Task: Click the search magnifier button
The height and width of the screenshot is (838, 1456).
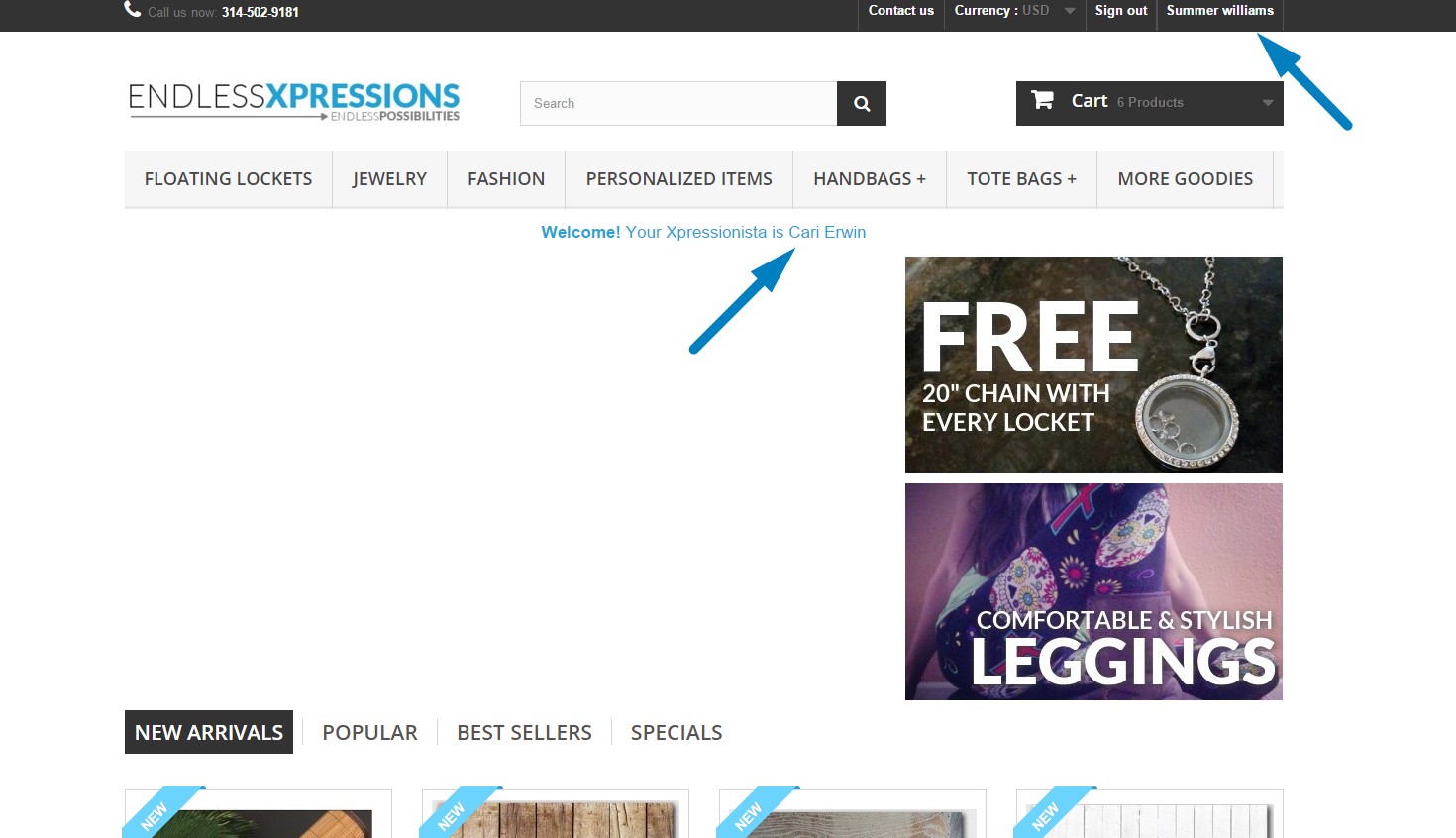Action: point(861,103)
